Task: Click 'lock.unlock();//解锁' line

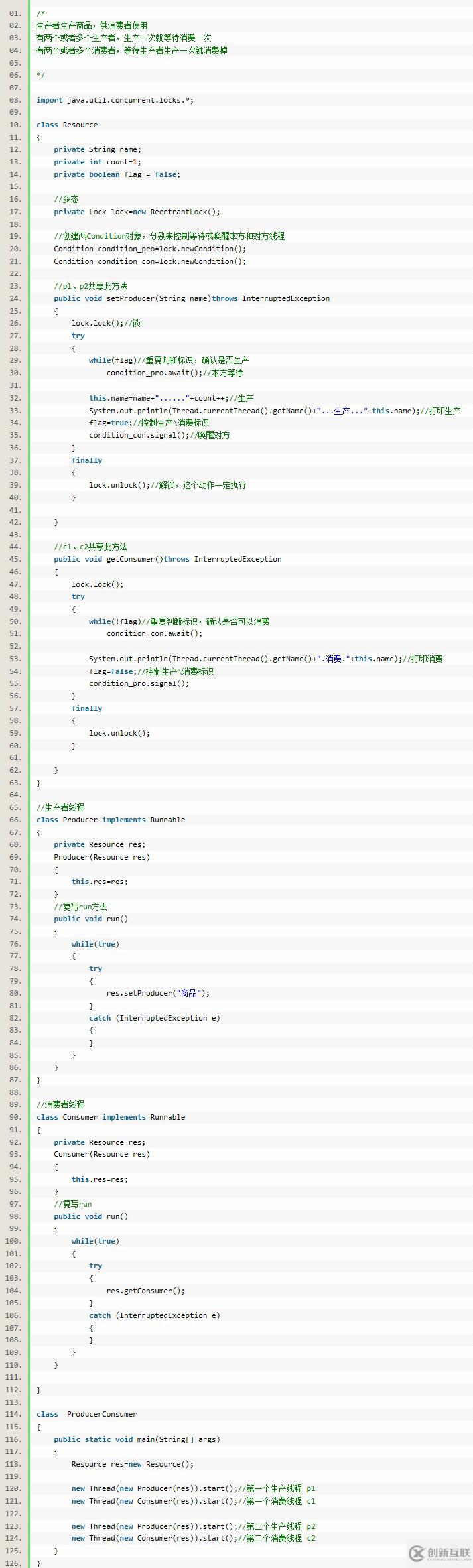Action: coord(168,485)
